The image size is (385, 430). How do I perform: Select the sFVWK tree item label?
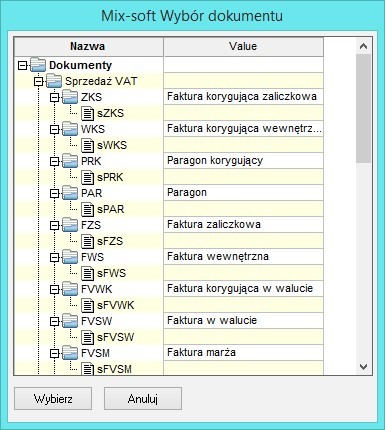point(116,305)
